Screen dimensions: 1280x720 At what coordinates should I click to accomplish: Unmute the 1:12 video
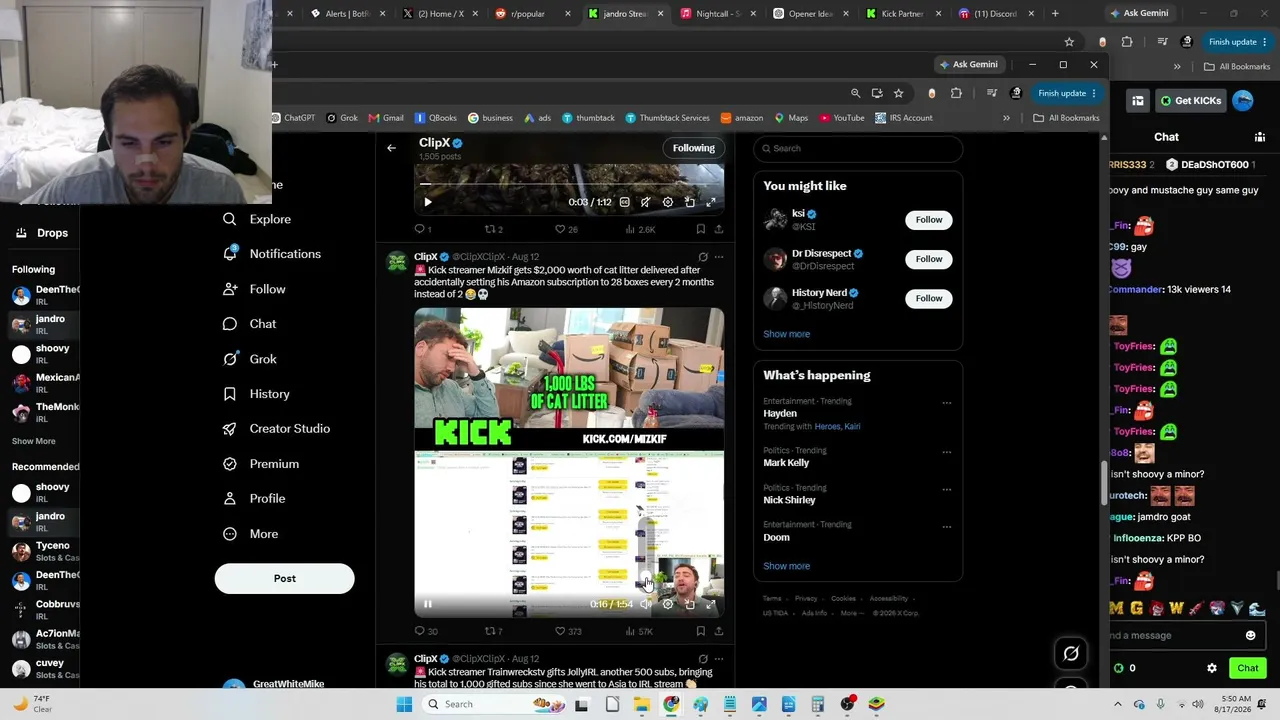[x=646, y=202]
